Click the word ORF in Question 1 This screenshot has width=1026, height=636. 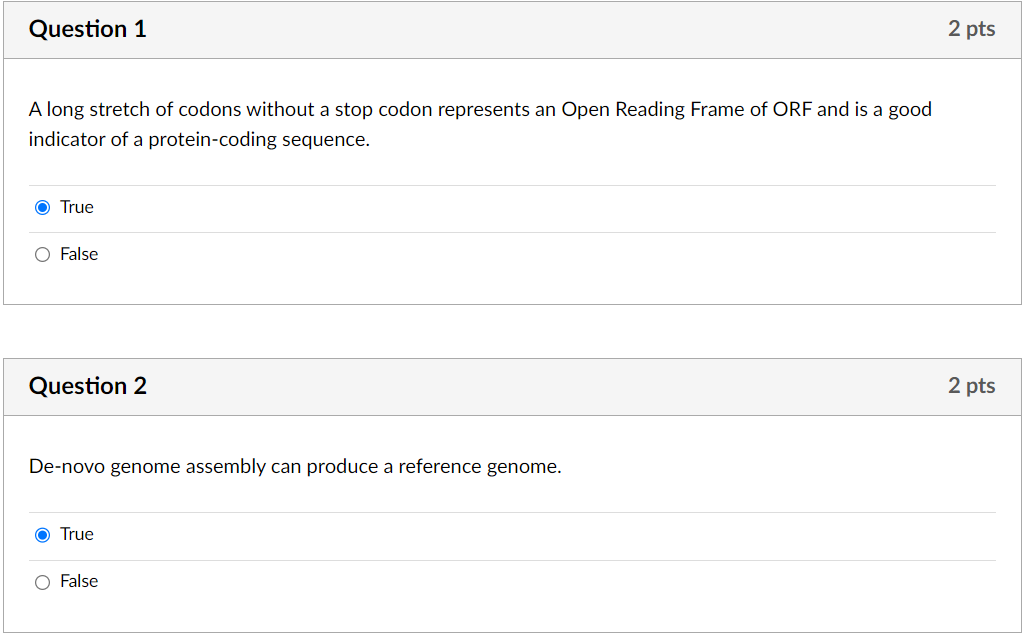tap(792, 109)
